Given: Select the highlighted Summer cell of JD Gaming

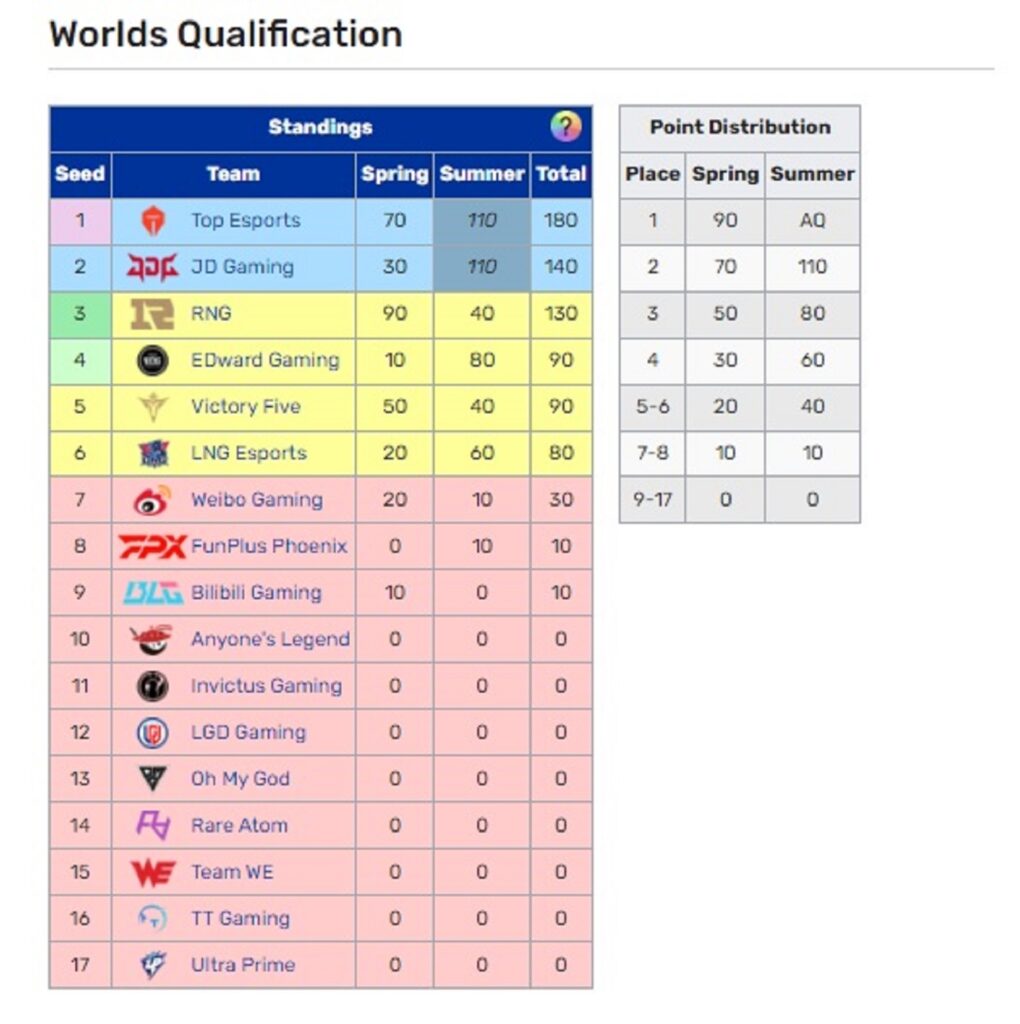Looking at the screenshot, I should click(482, 267).
